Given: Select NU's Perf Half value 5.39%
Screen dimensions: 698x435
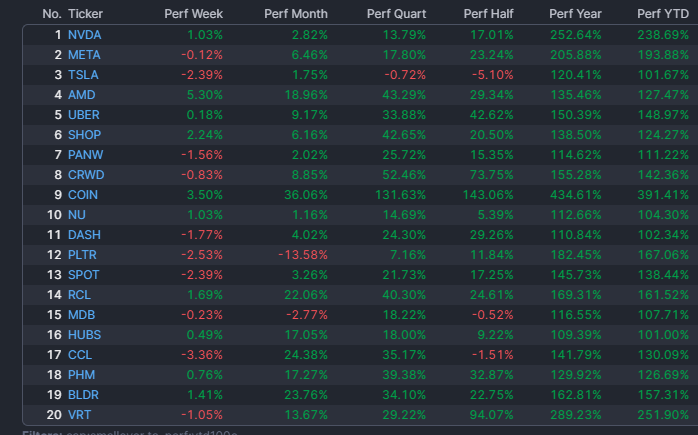Looking at the screenshot, I should 495,215.
